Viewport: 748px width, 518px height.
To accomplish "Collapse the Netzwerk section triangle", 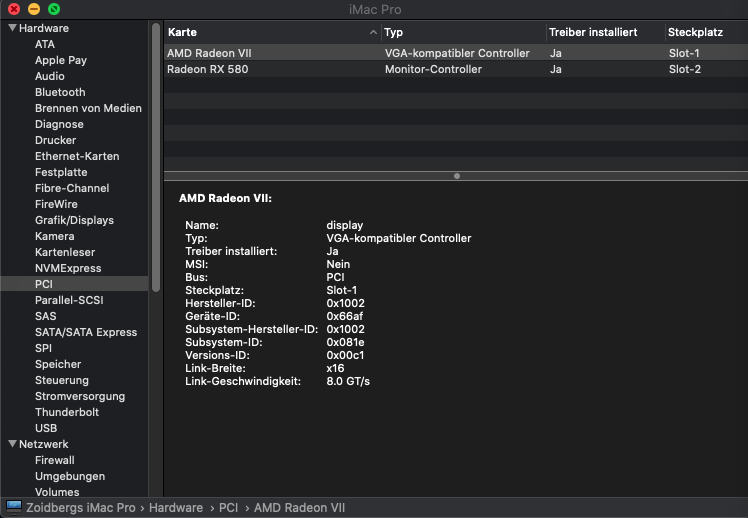I will pos(12,444).
